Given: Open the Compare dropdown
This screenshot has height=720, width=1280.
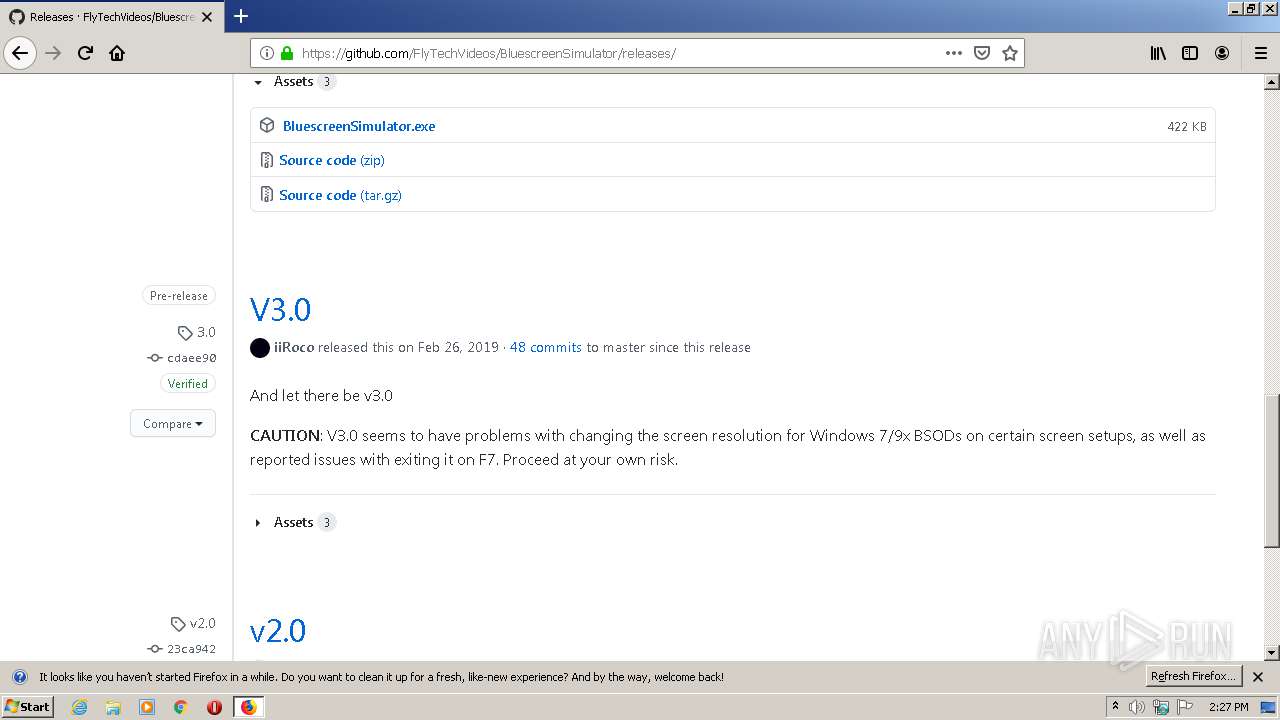Looking at the screenshot, I should 173,423.
